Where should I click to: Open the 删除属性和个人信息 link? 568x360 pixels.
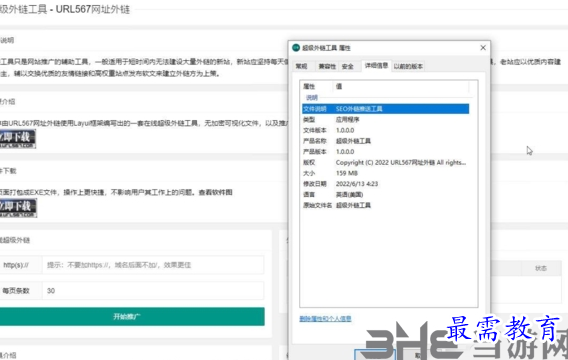coord(325,319)
